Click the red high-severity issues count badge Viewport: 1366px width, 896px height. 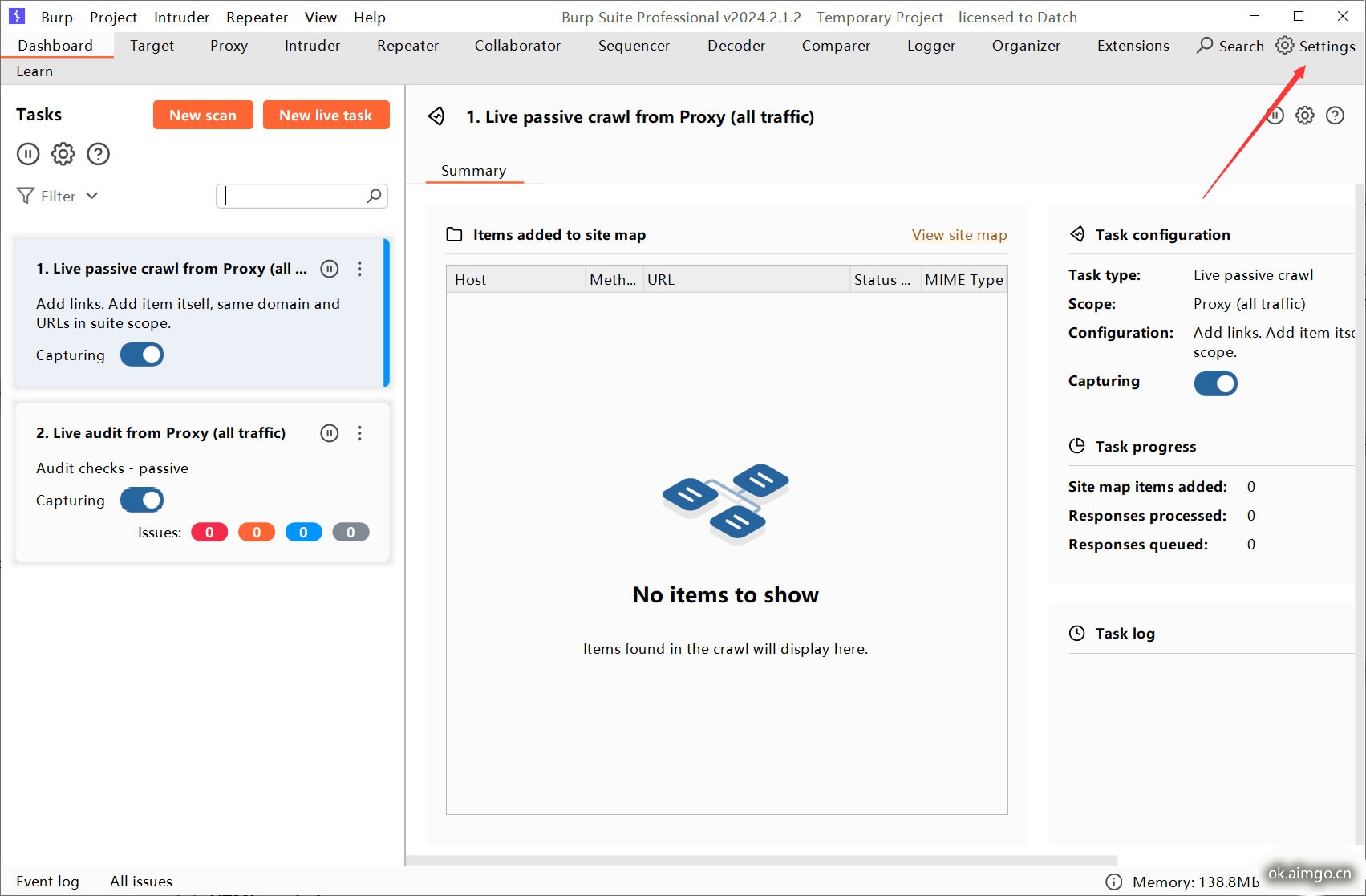[x=209, y=532]
